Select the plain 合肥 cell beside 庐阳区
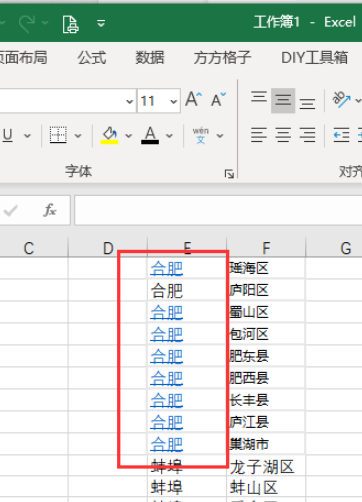Viewport: 362px width, 502px height. (x=187, y=290)
